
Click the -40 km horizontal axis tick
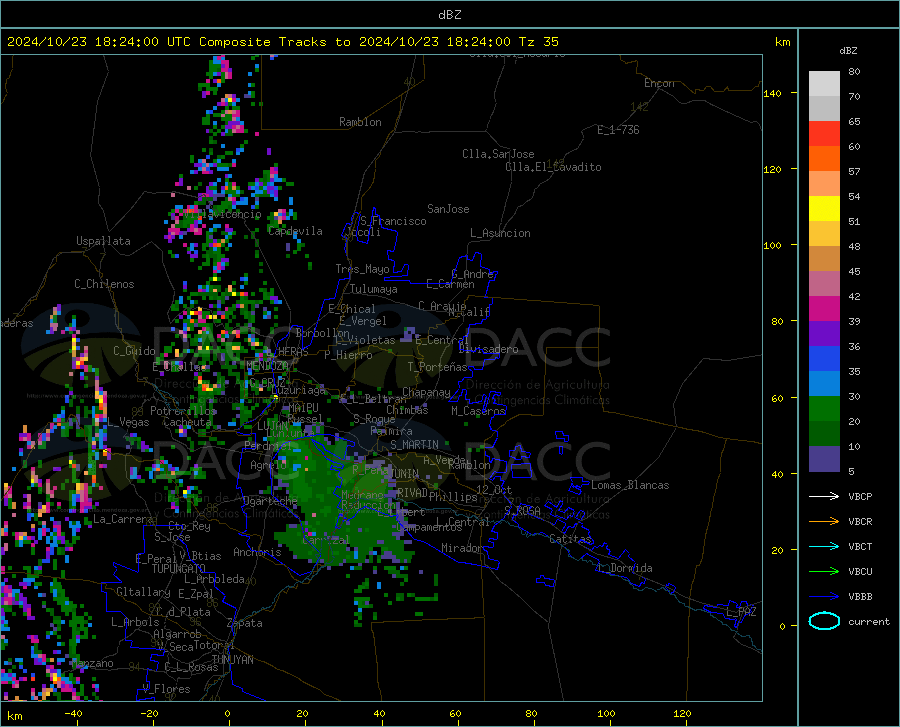click(x=73, y=713)
